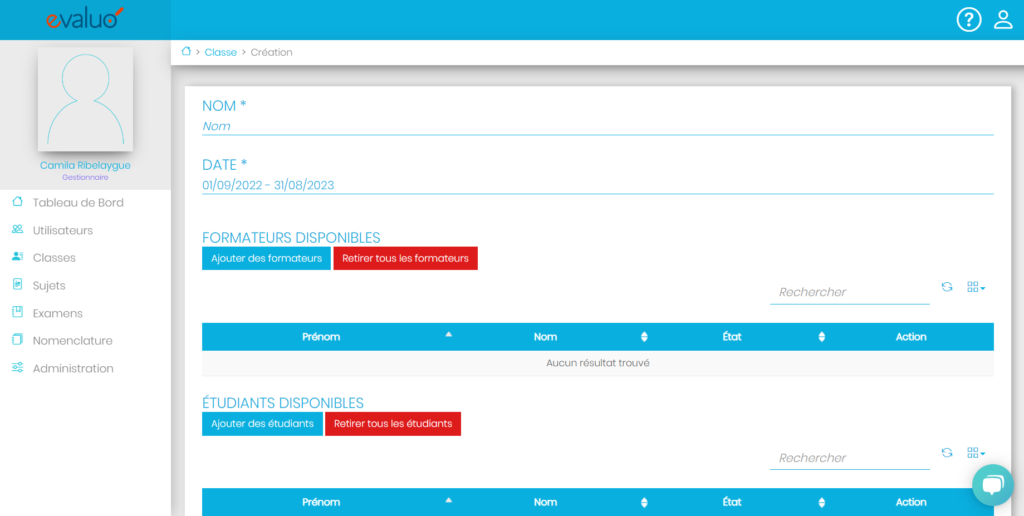Open the help question mark icon

pyautogui.click(x=968, y=20)
